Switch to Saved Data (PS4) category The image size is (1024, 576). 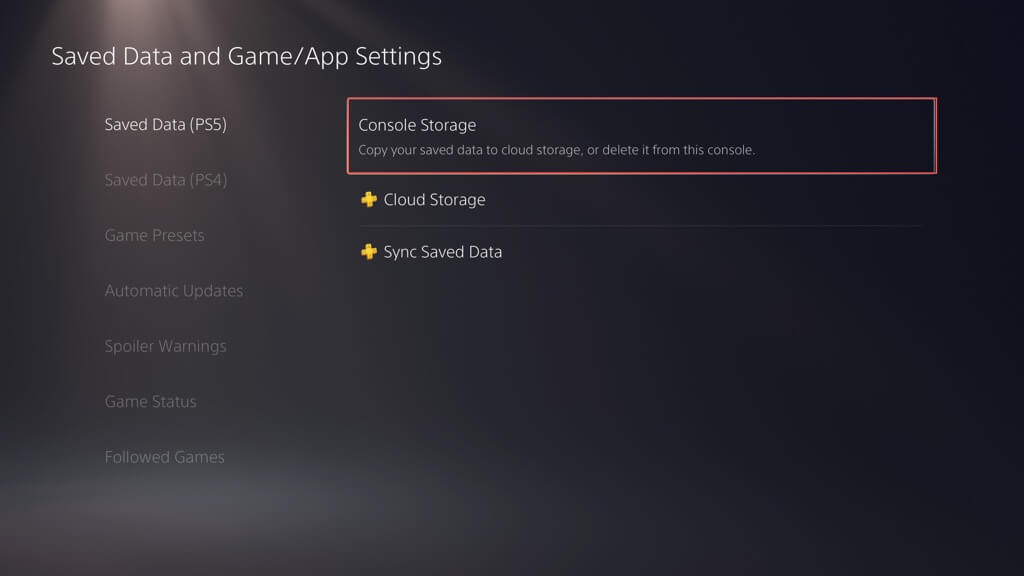pyautogui.click(x=166, y=180)
